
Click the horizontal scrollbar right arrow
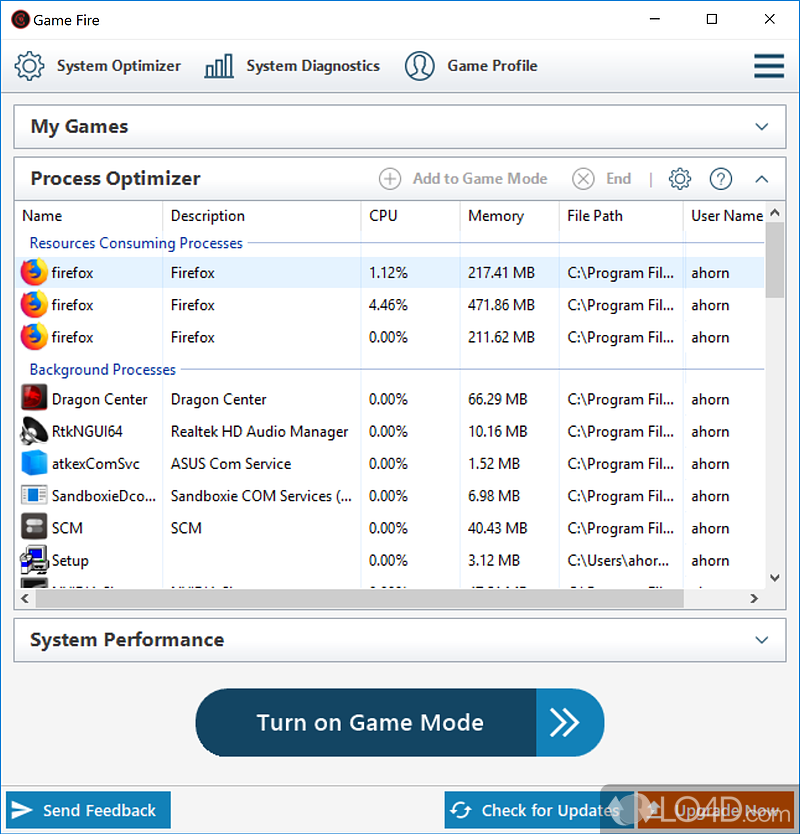(754, 598)
